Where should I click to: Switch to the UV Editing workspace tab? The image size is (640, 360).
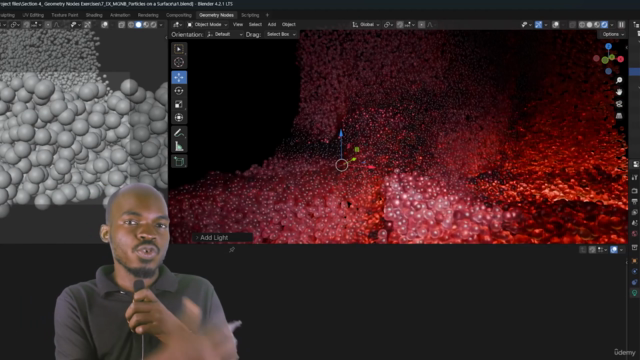tap(33, 15)
